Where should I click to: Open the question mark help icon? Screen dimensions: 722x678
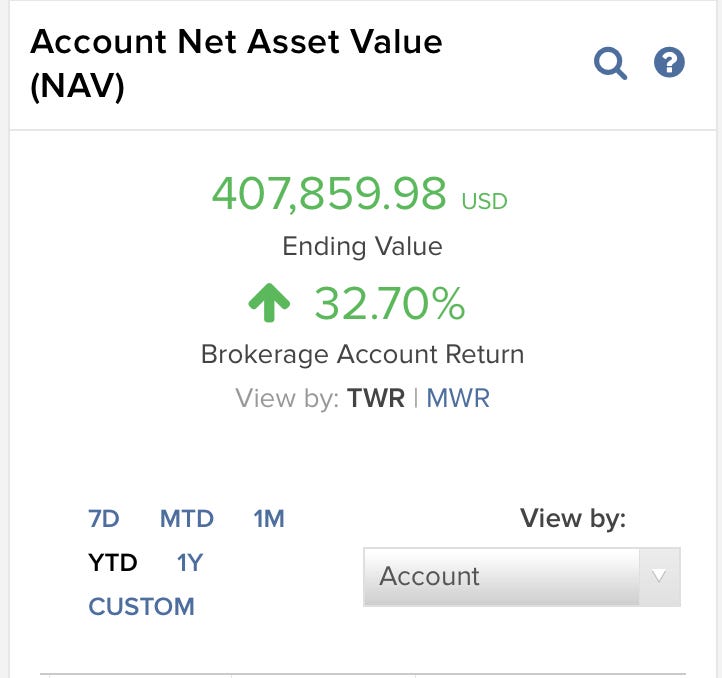[669, 62]
